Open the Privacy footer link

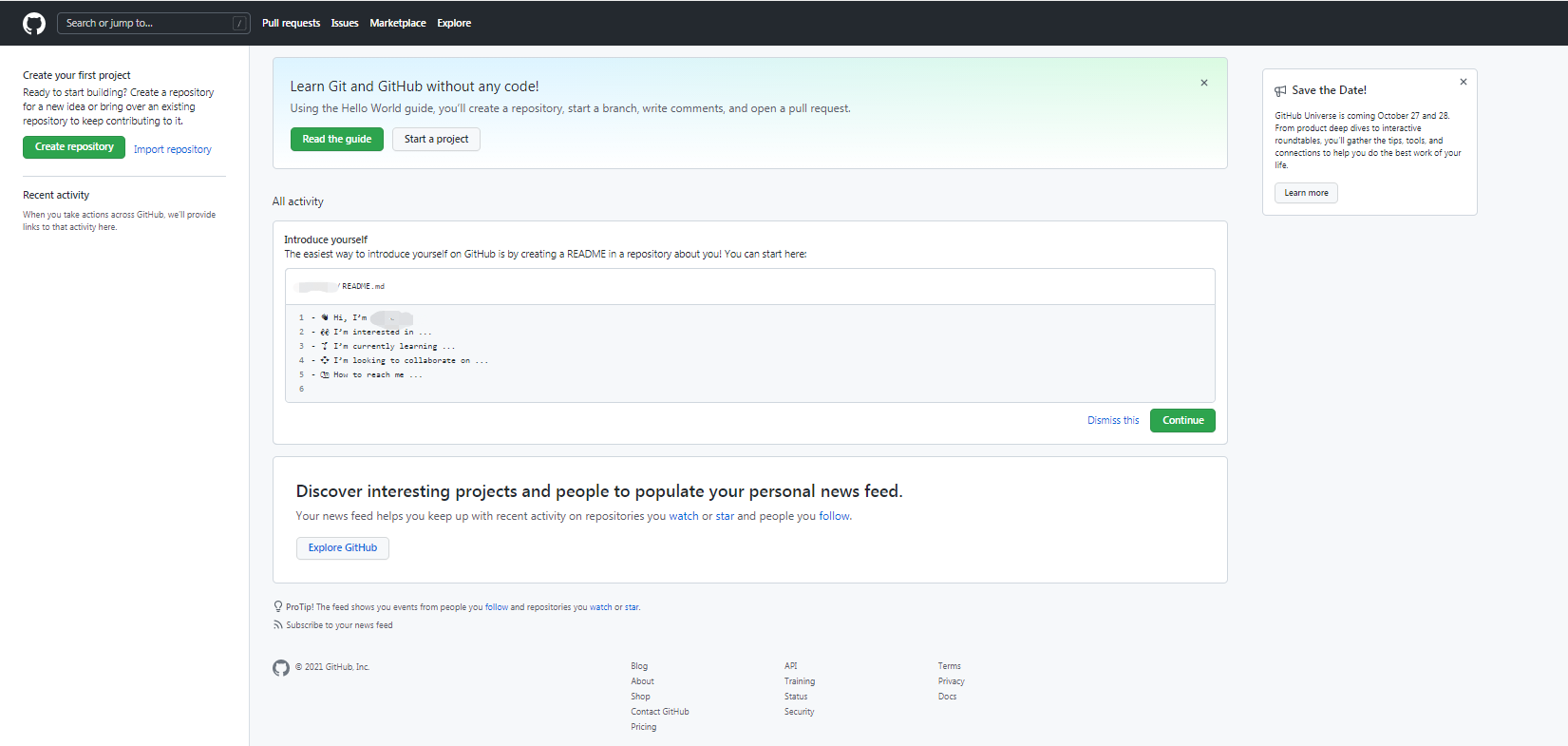(952, 681)
